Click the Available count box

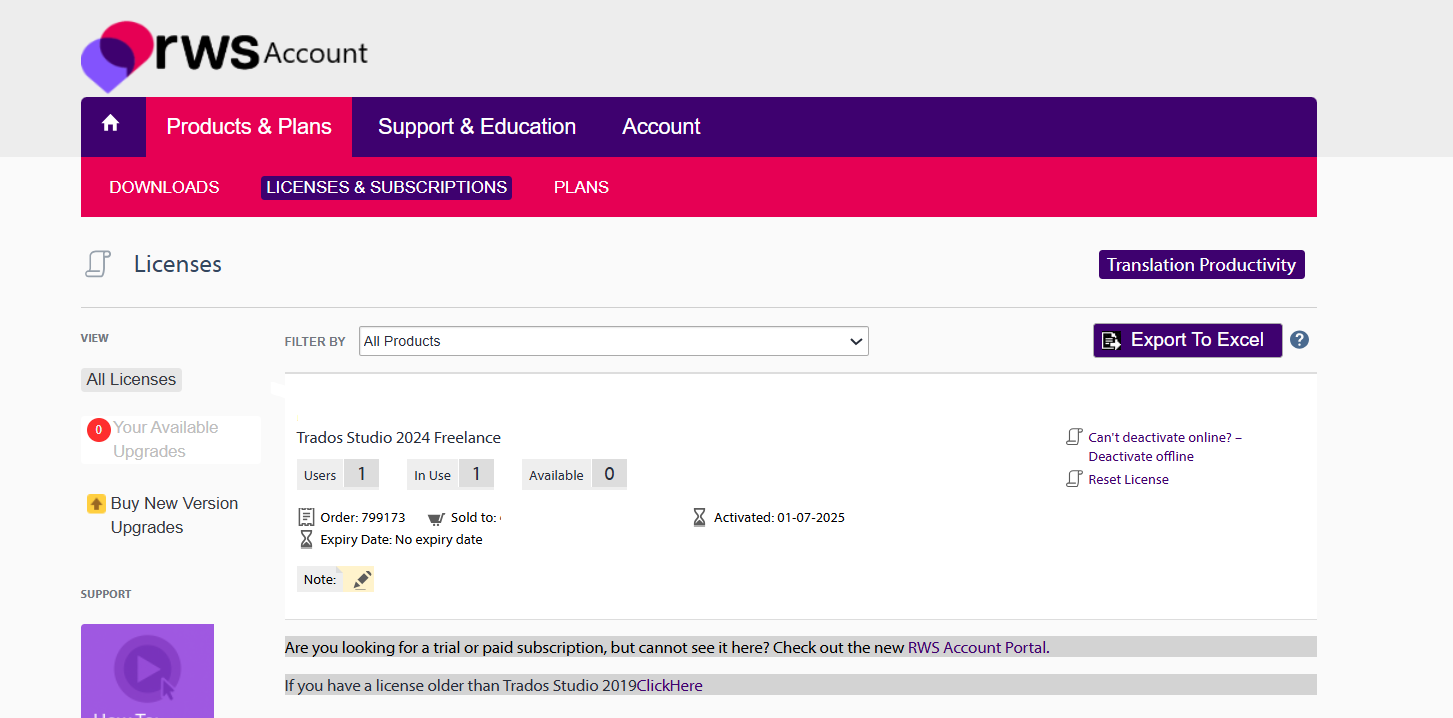574,474
